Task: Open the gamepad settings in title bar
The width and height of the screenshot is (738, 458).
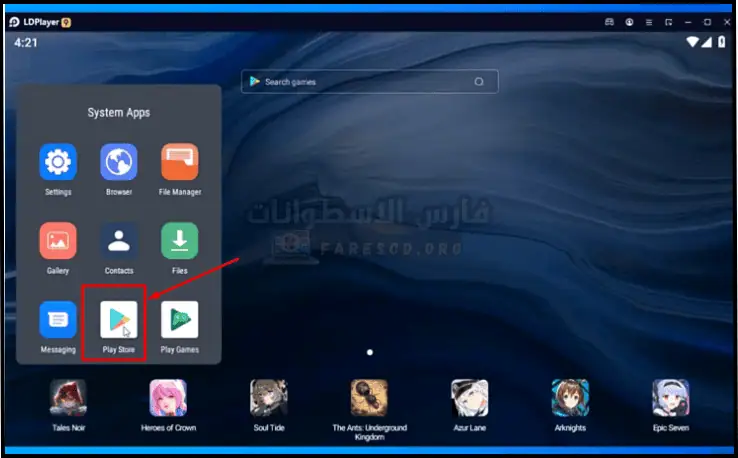Action: [609, 22]
